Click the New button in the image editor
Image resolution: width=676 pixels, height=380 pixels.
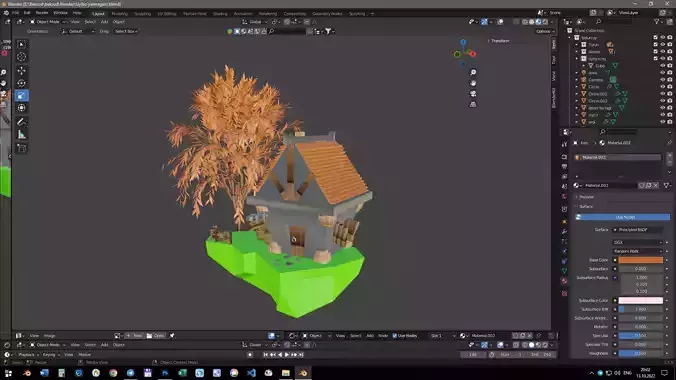134,336
